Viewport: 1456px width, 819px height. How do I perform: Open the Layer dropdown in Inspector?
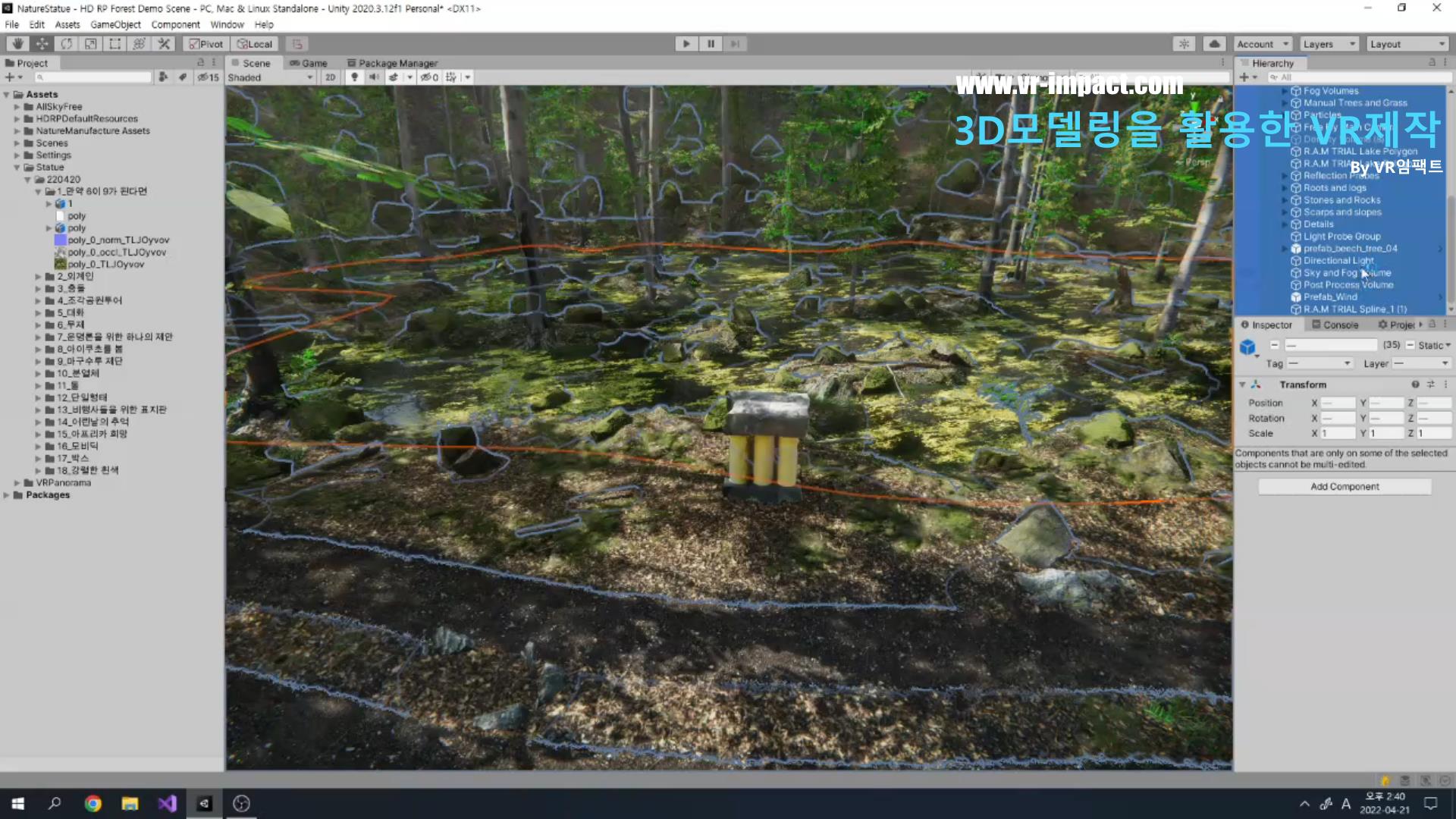coord(1421,363)
